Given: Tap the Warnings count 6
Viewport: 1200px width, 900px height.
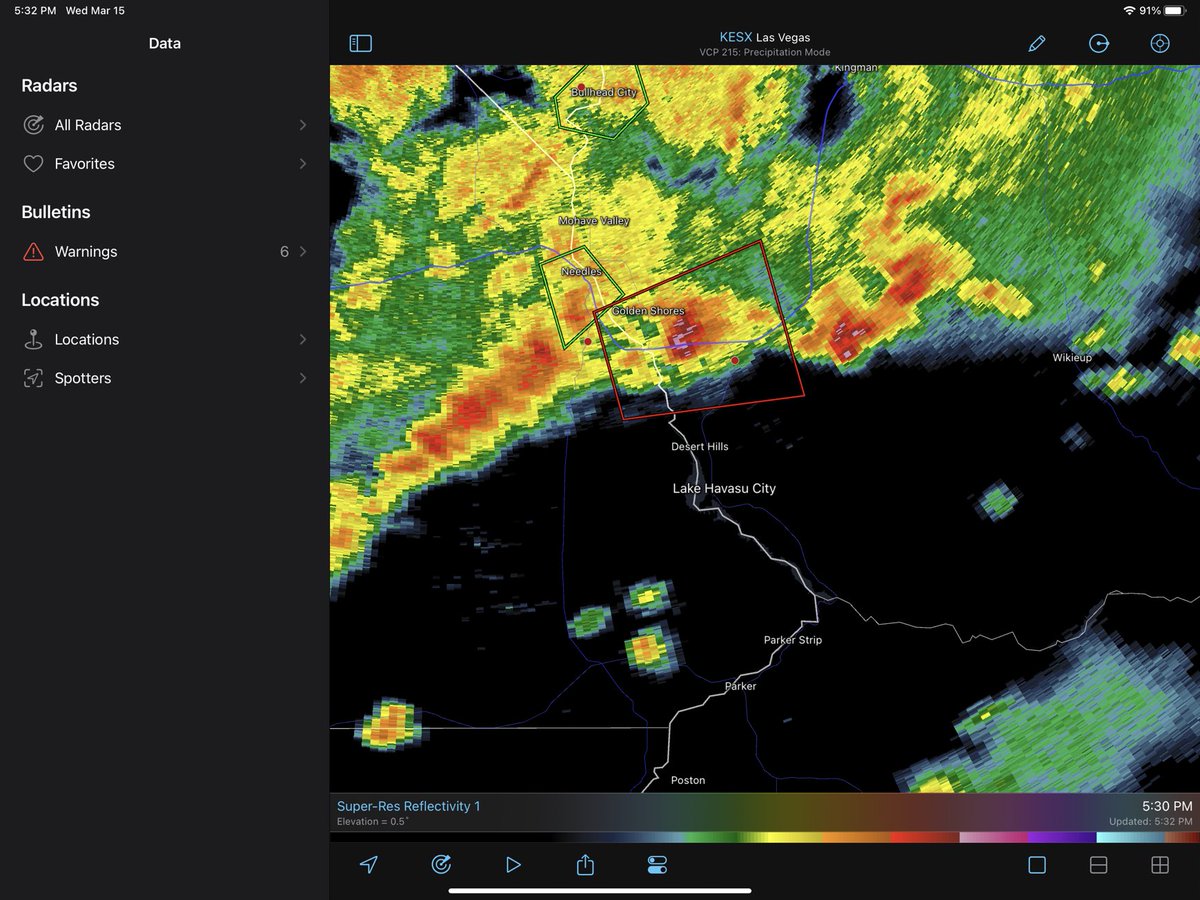Looking at the screenshot, I should click(284, 252).
